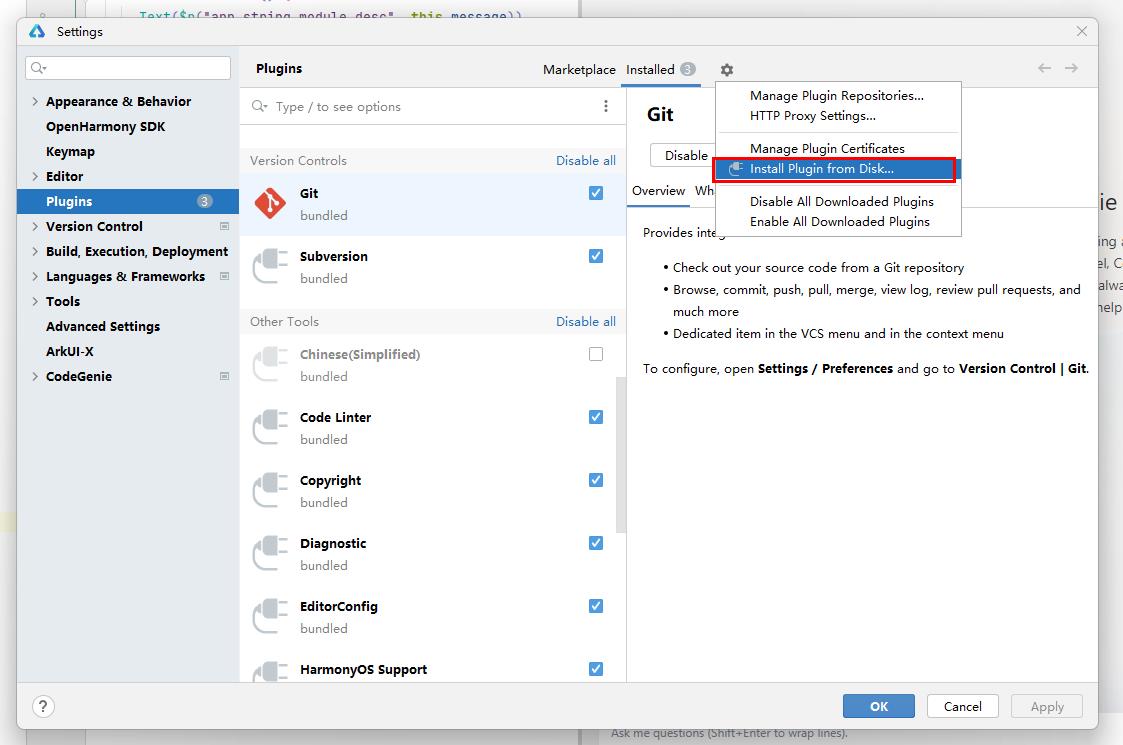This screenshot has height=745, width=1123.
Task: Click Disable all for Version Controls
Action: 585,161
